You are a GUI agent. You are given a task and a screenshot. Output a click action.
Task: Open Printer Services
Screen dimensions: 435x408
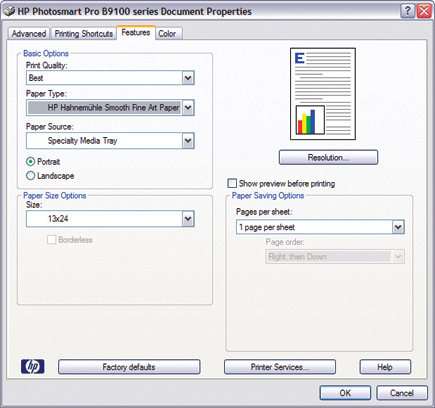point(280,367)
